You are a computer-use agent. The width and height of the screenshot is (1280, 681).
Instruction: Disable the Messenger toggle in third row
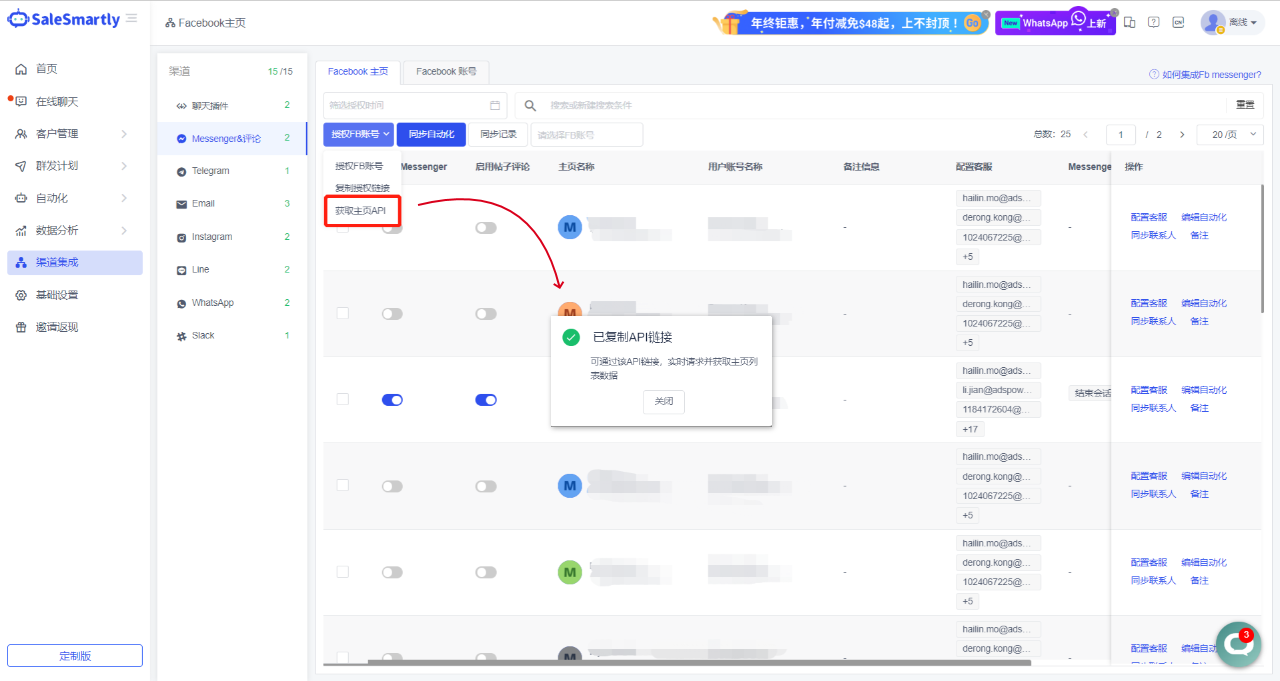pos(392,400)
